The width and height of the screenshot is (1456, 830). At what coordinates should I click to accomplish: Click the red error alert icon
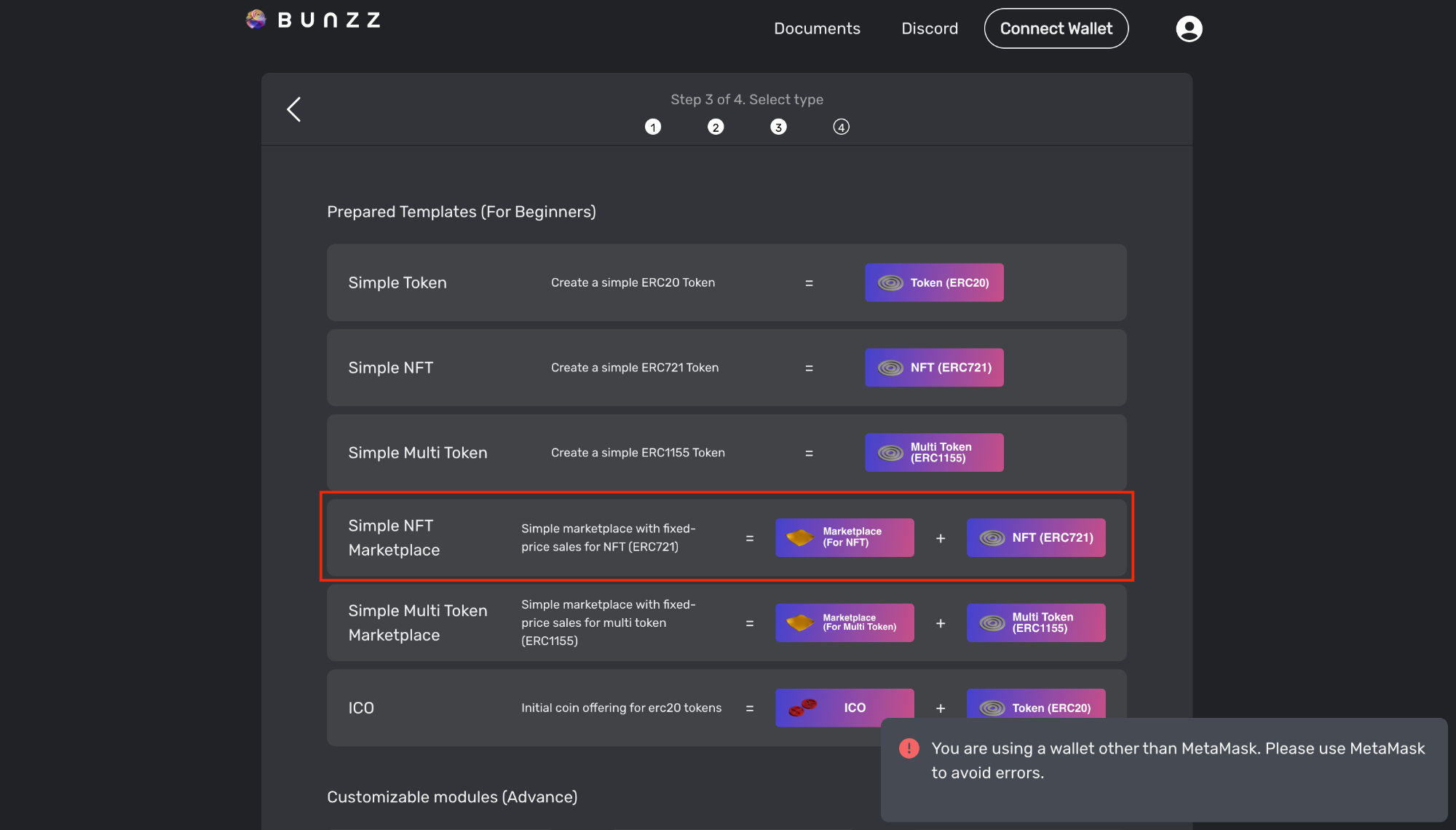pos(909,748)
